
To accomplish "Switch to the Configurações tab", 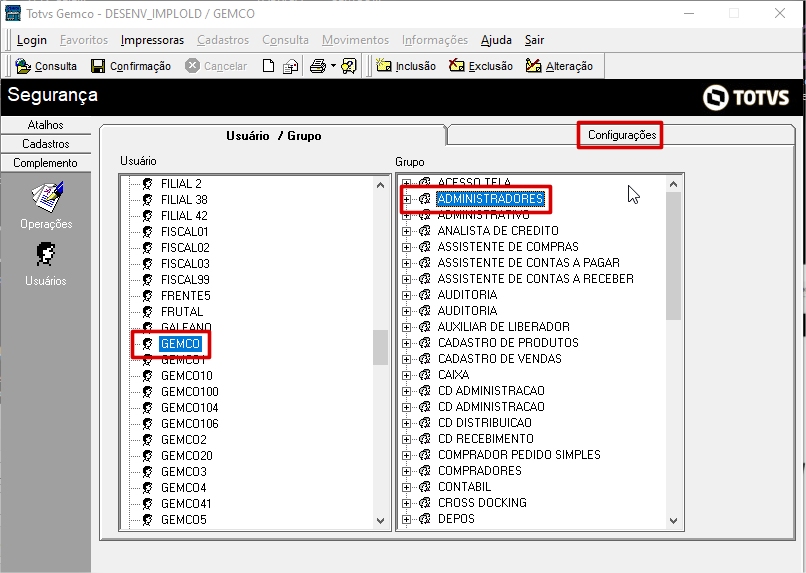I will [622, 135].
